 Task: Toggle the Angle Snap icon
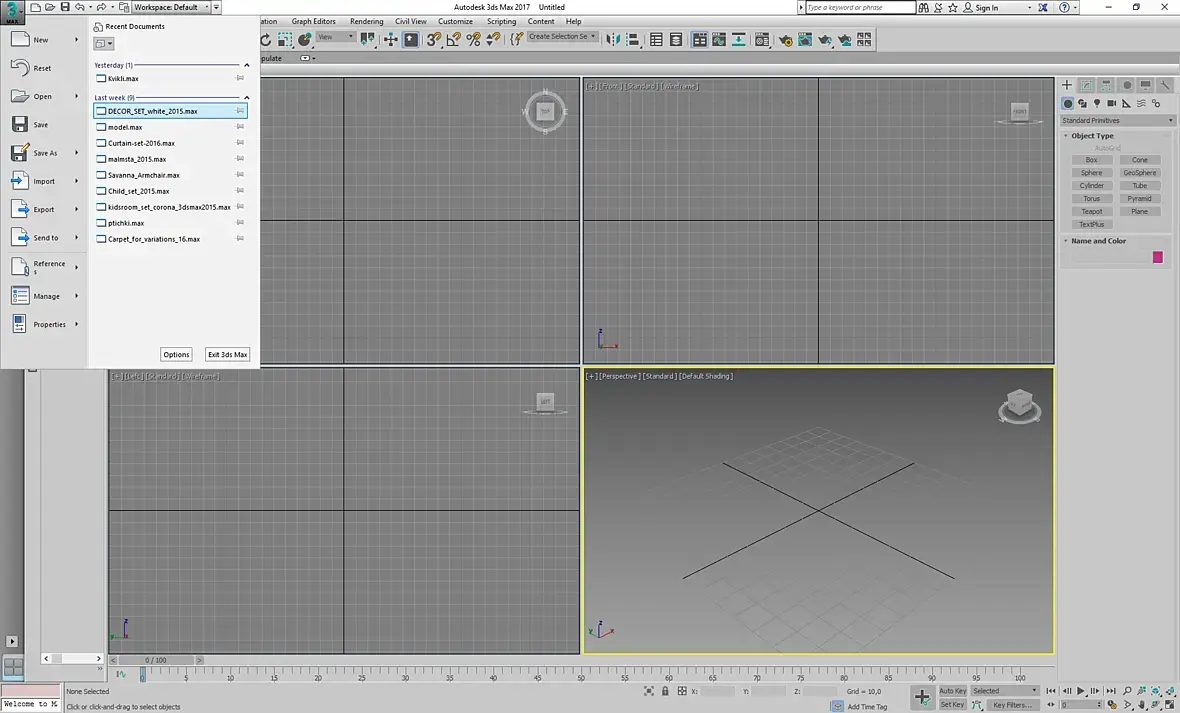pyautogui.click(x=454, y=39)
